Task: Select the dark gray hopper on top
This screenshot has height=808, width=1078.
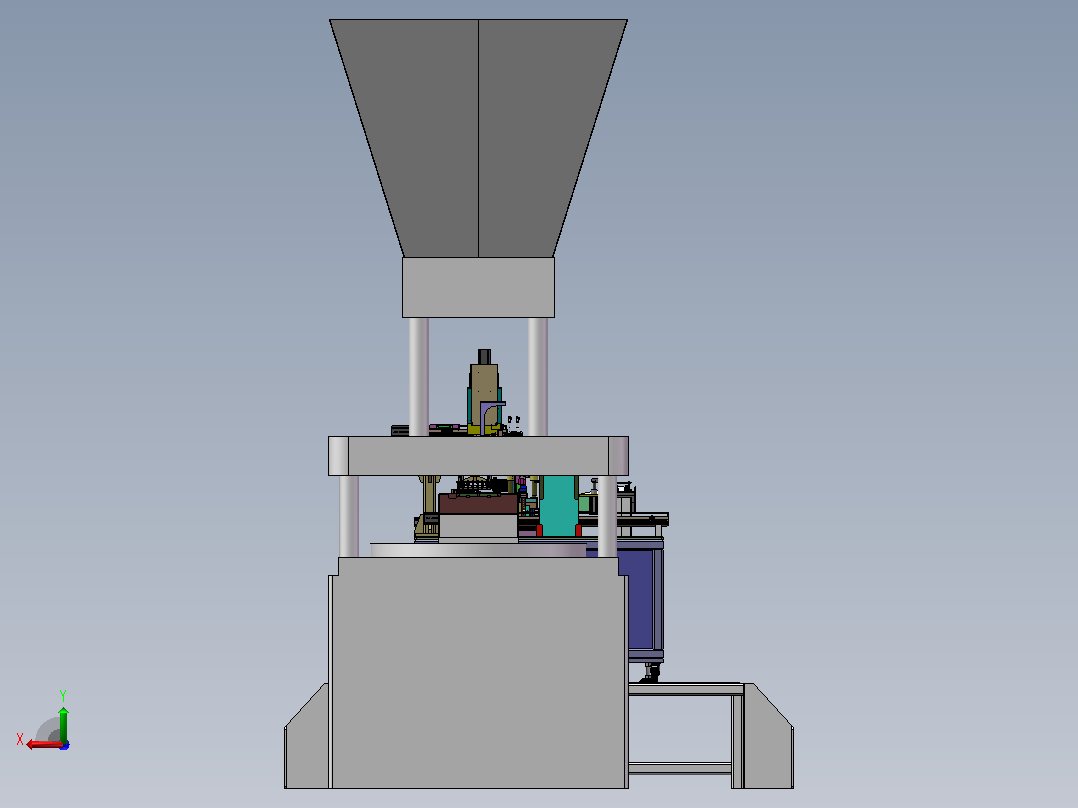Action: click(x=478, y=138)
